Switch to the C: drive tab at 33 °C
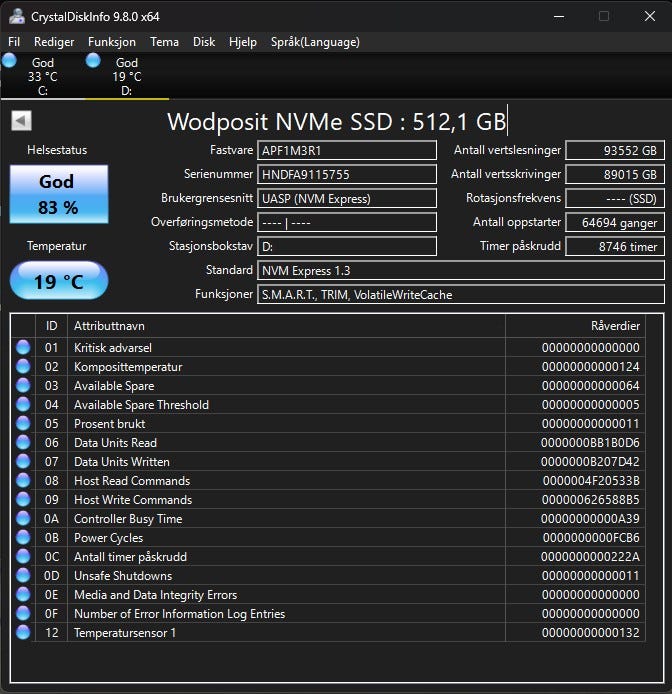672x694 pixels. coord(42,76)
